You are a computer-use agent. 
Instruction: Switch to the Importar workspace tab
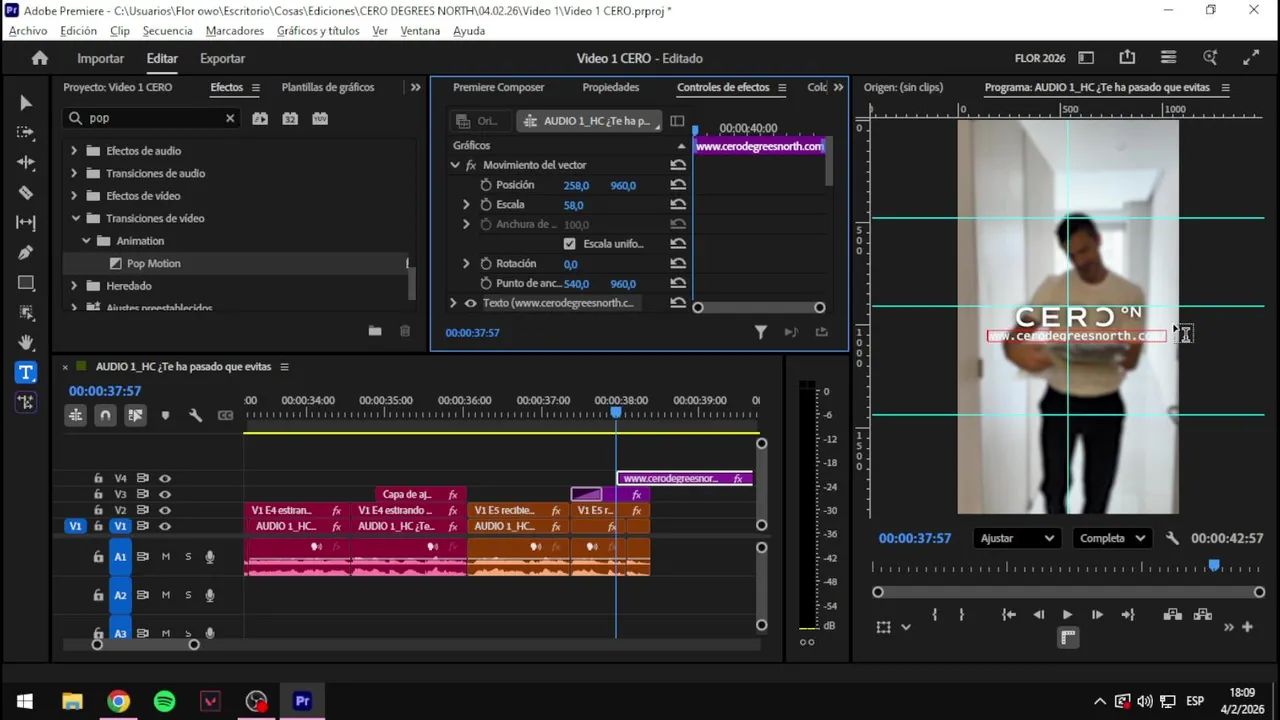pyautogui.click(x=101, y=59)
